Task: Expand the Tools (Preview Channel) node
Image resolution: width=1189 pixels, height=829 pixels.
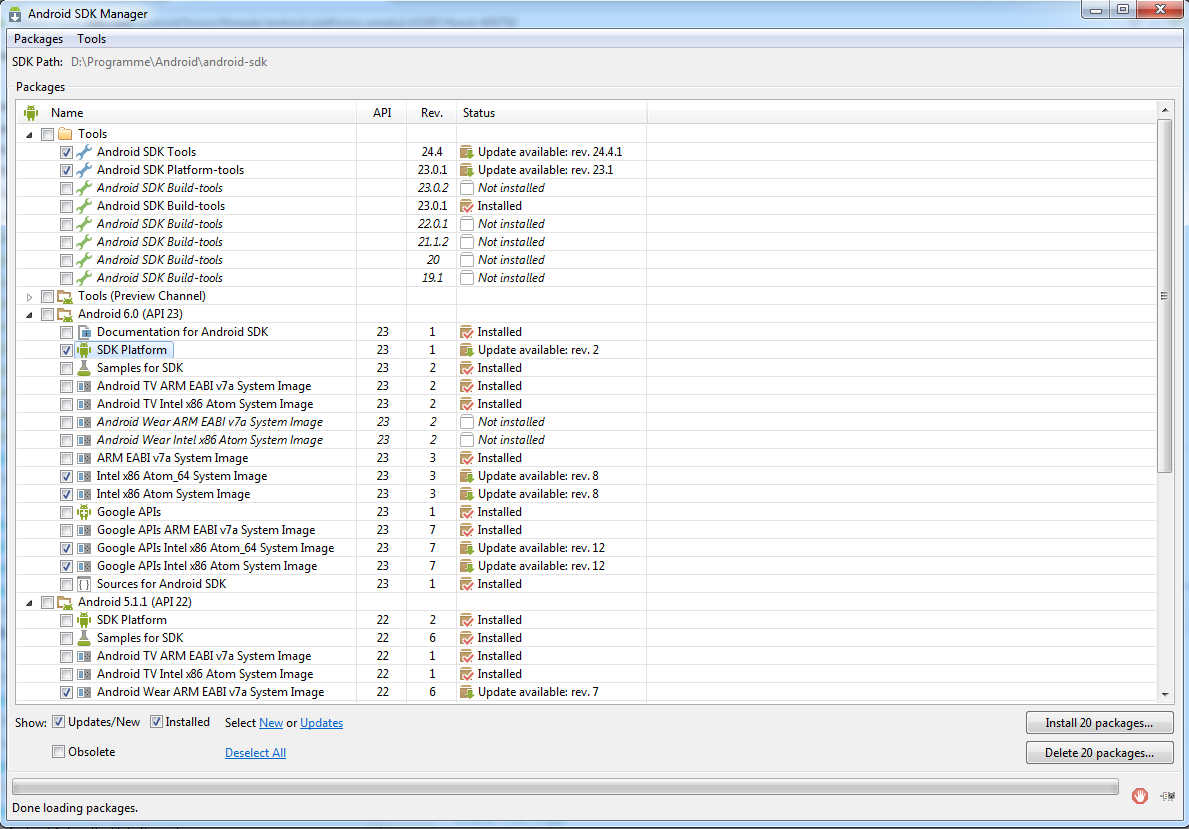Action: [29, 295]
